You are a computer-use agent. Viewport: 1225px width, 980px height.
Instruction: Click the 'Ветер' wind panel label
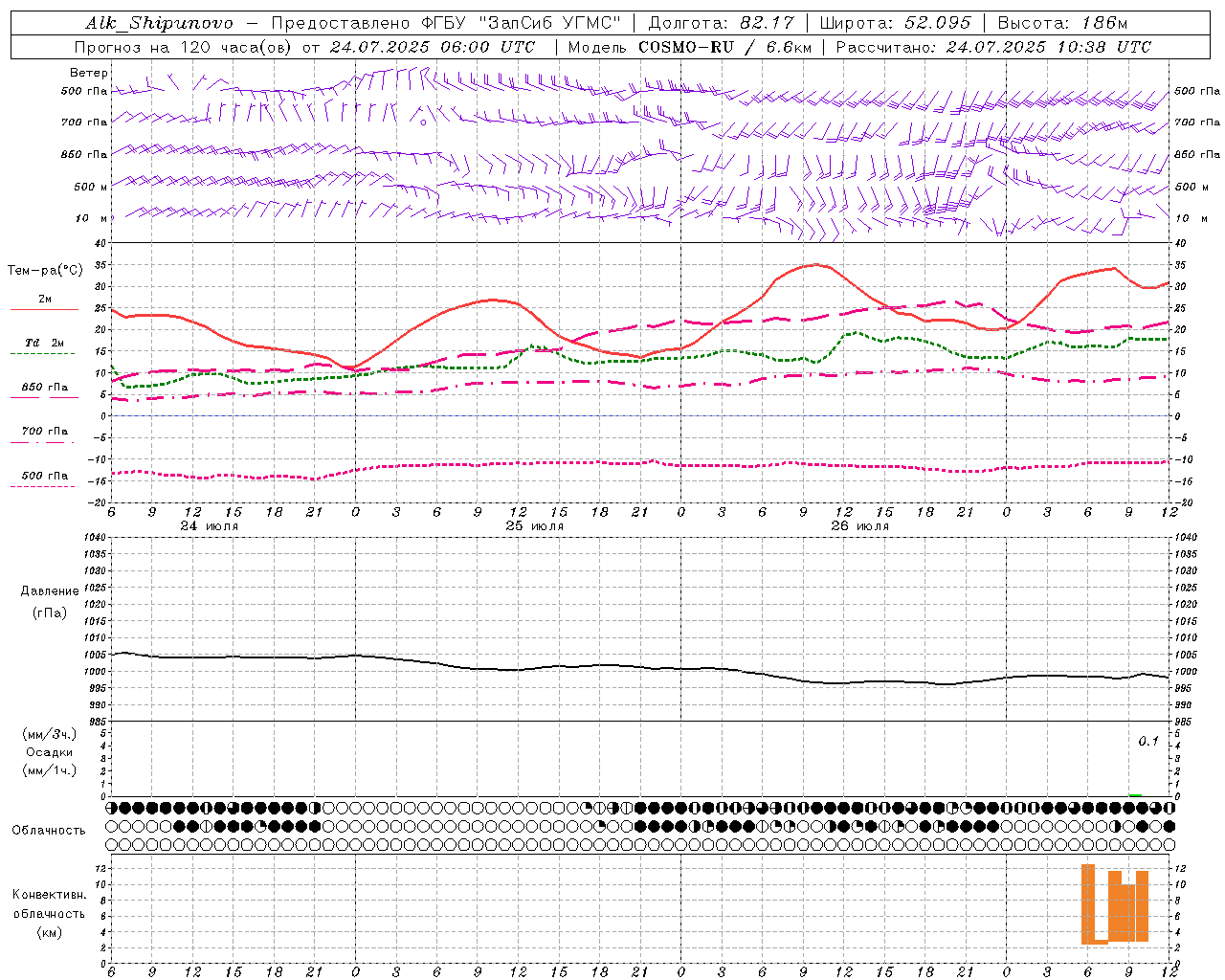pos(89,73)
